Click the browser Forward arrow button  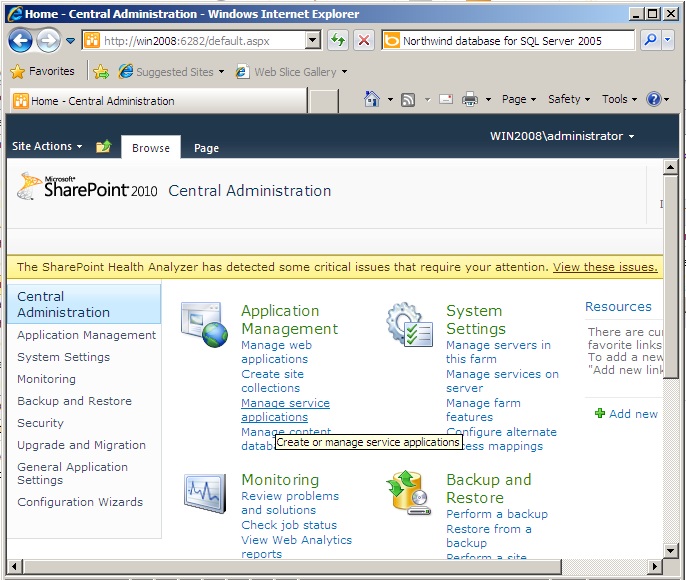coord(48,41)
